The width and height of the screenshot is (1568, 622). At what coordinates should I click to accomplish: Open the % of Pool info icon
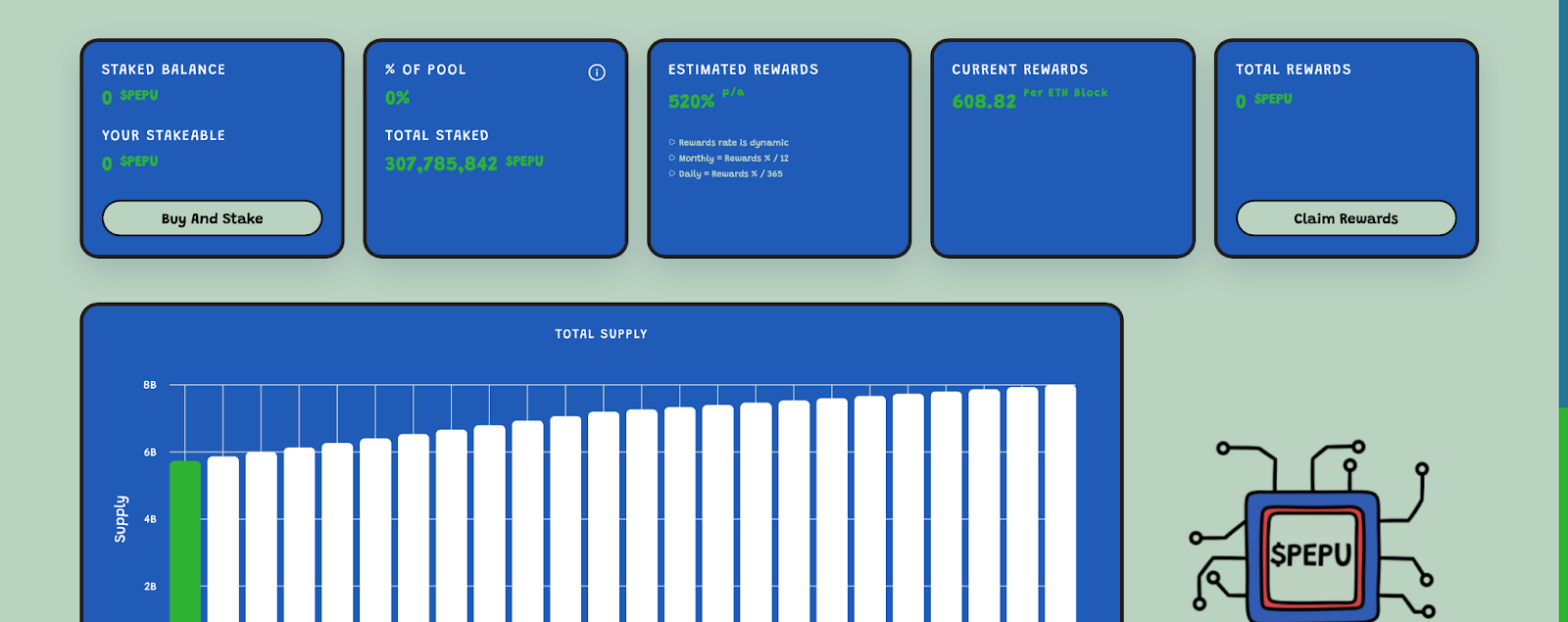[x=597, y=72]
